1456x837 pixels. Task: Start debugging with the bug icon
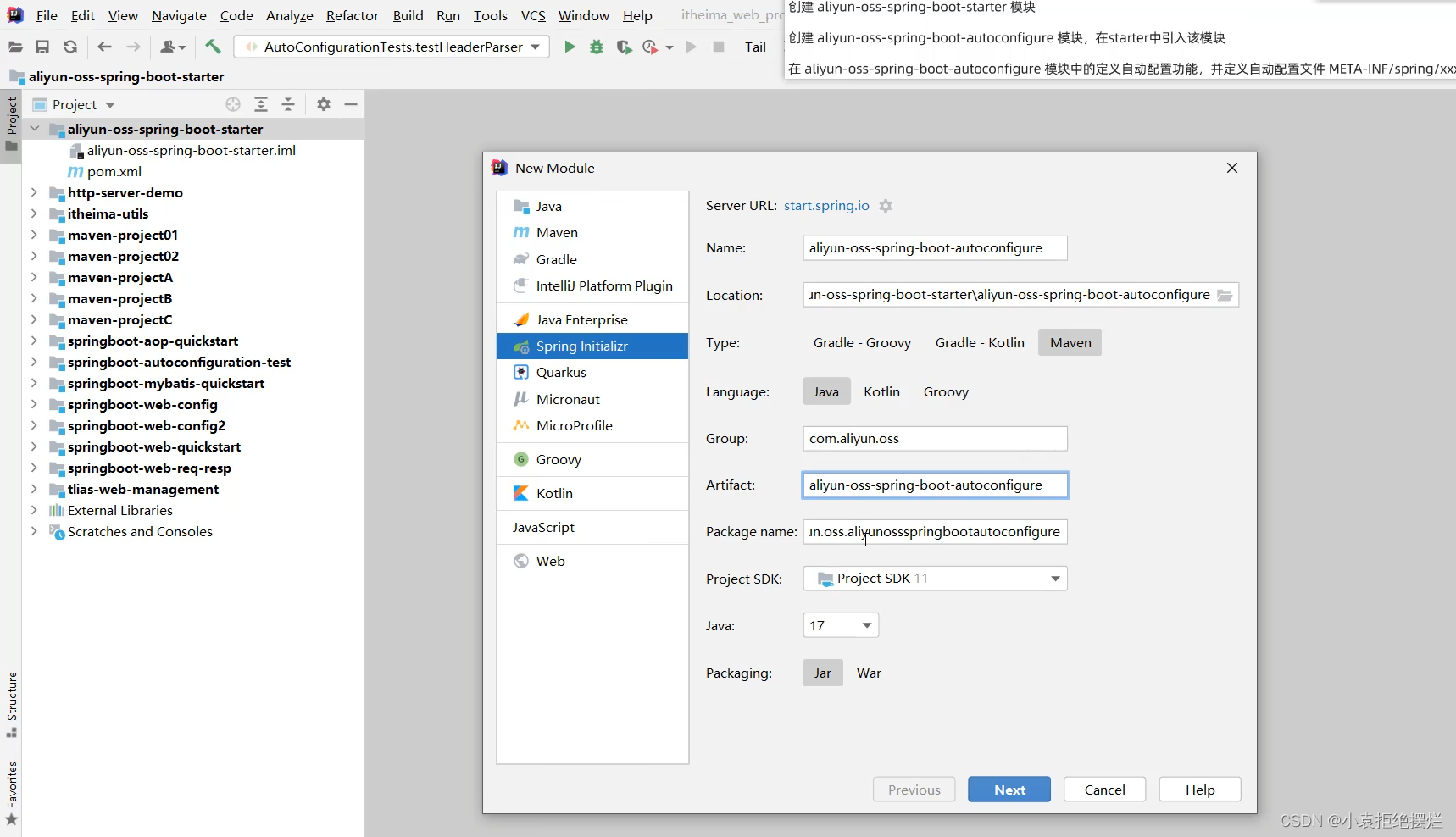click(x=597, y=47)
